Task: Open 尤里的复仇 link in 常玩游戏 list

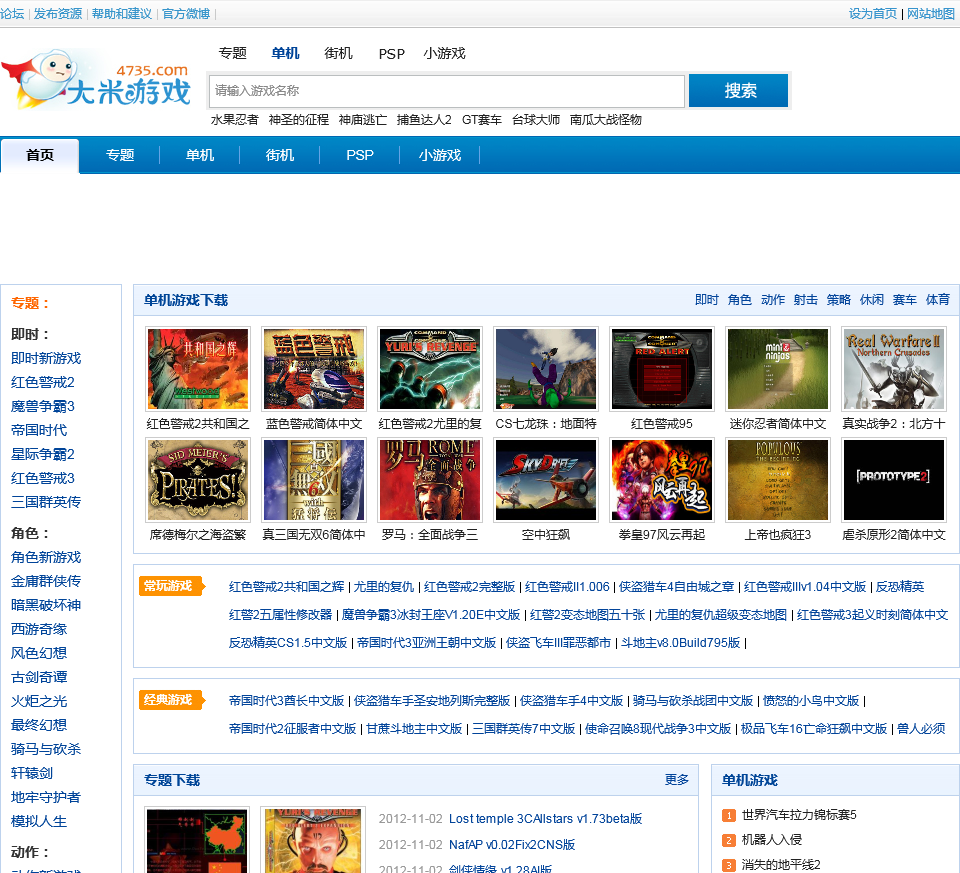Action: (x=384, y=586)
